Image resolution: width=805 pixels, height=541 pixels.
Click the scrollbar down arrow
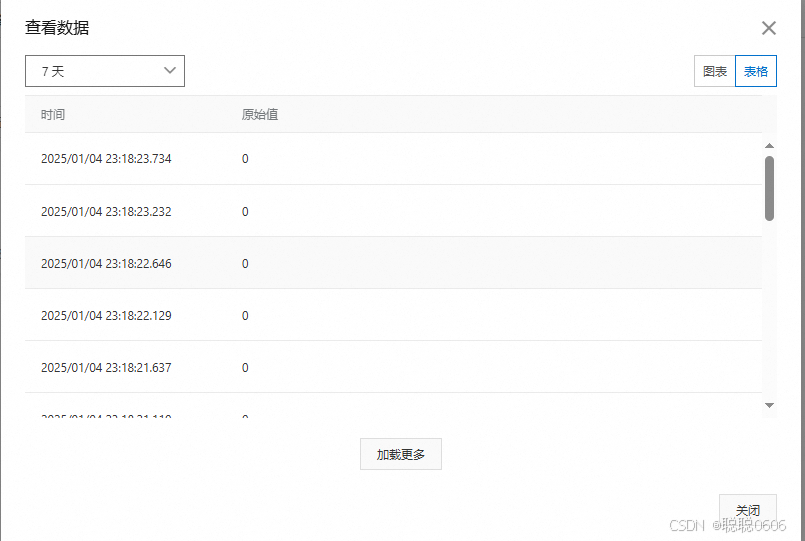(769, 405)
